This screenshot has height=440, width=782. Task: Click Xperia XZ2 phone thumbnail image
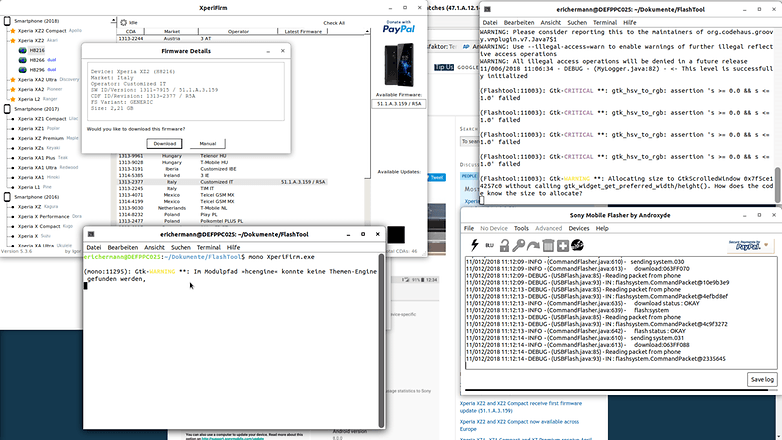pos(398,65)
